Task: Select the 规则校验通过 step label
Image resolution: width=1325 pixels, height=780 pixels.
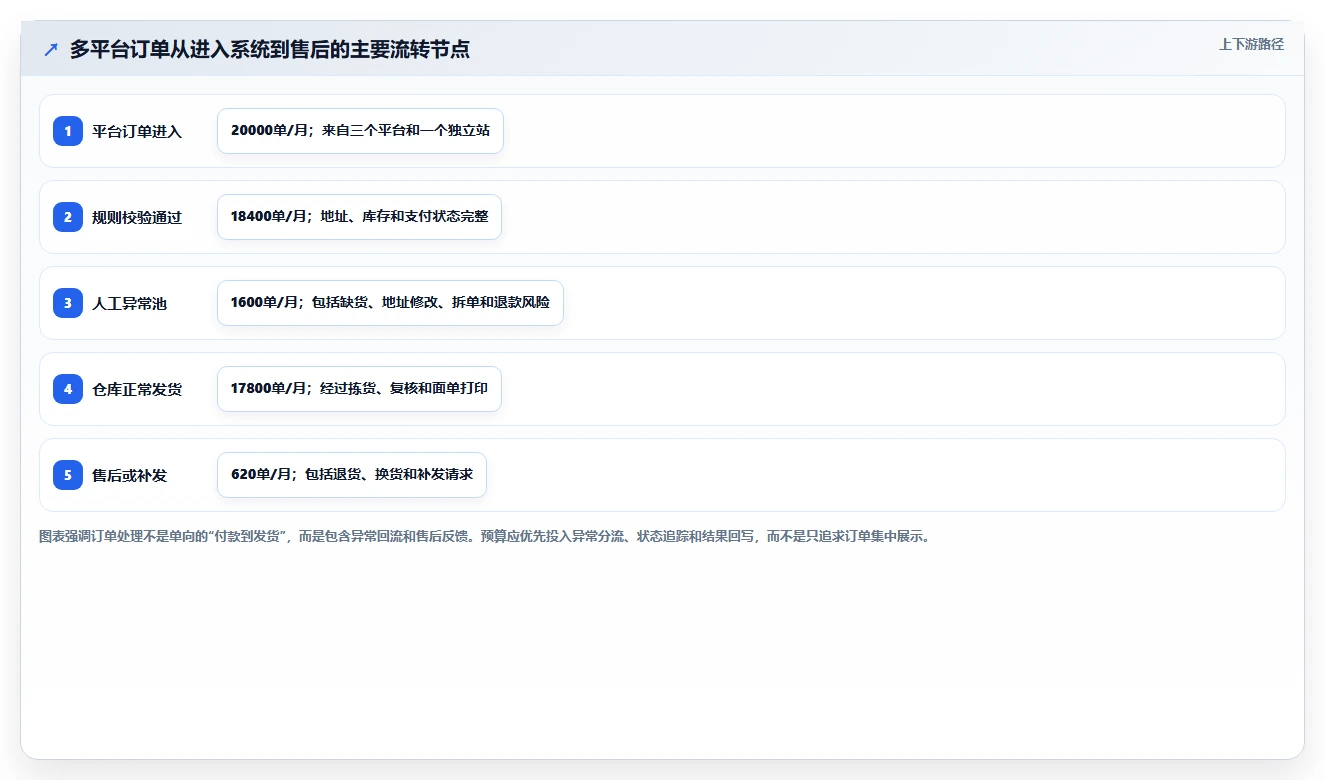Action: [137, 217]
